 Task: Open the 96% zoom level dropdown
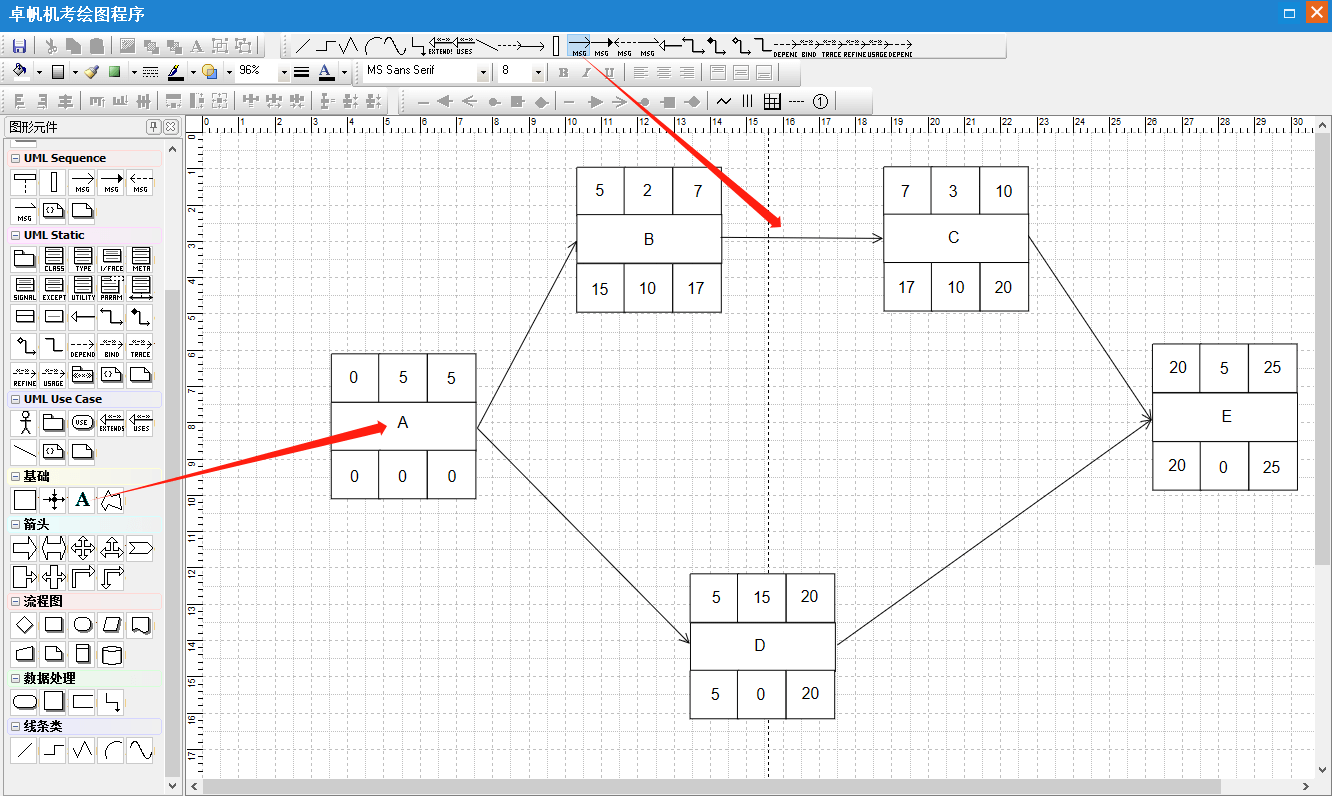click(x=283, y=72)
